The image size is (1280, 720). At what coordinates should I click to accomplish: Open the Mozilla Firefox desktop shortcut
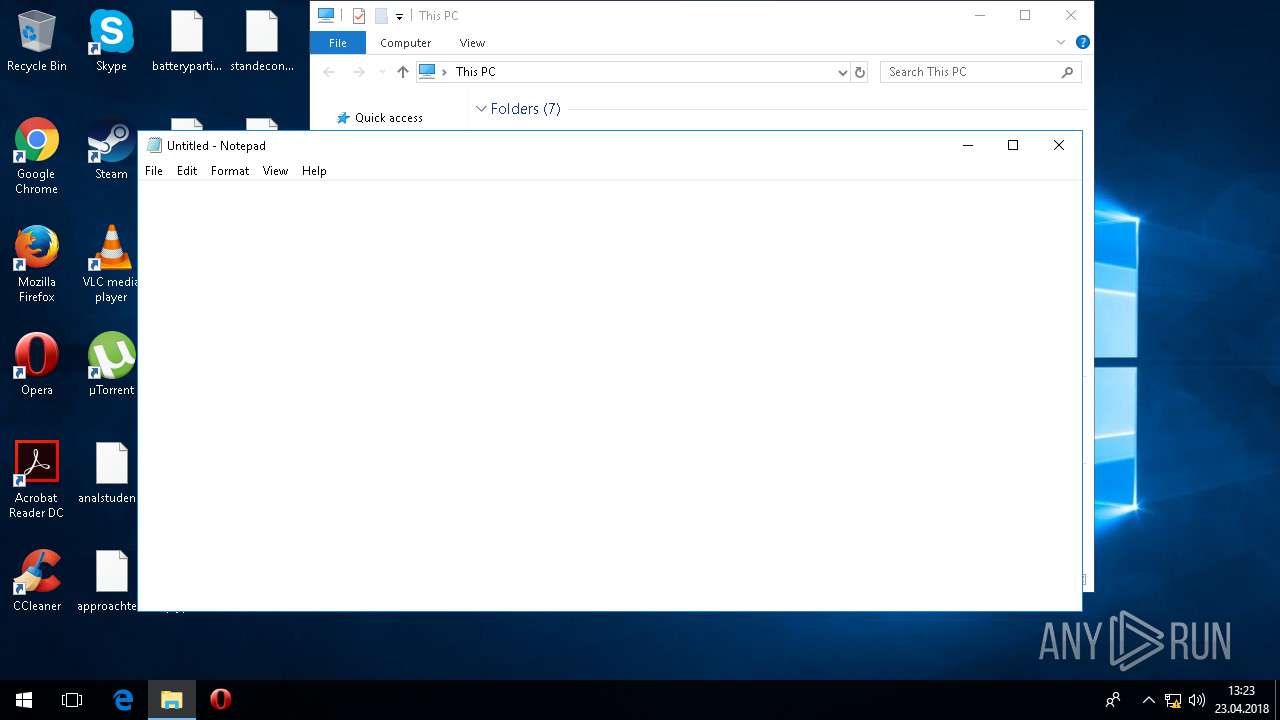37,264
